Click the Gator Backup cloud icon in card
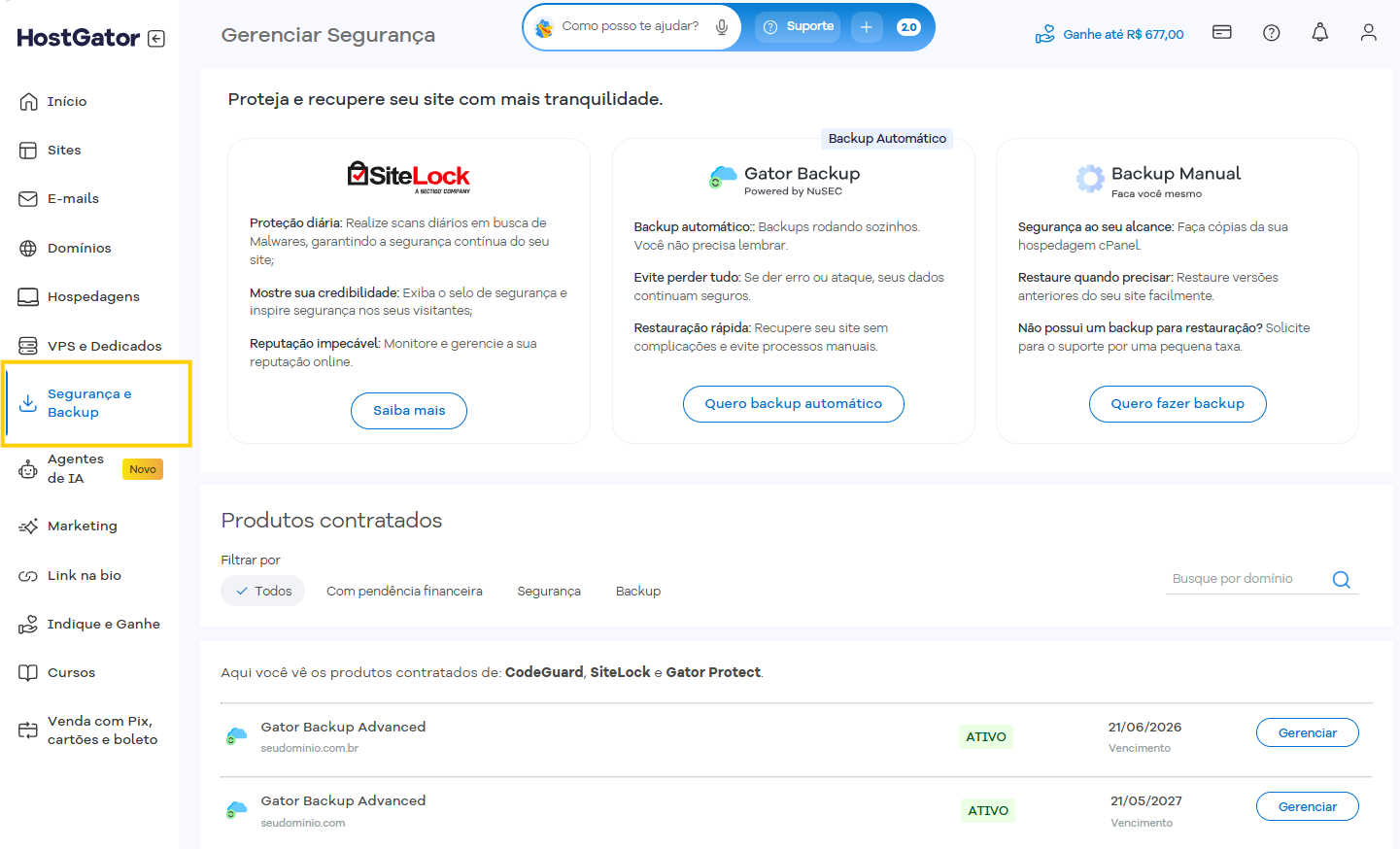The width and height of the screenshot is (1400, 849). (723, 177)
